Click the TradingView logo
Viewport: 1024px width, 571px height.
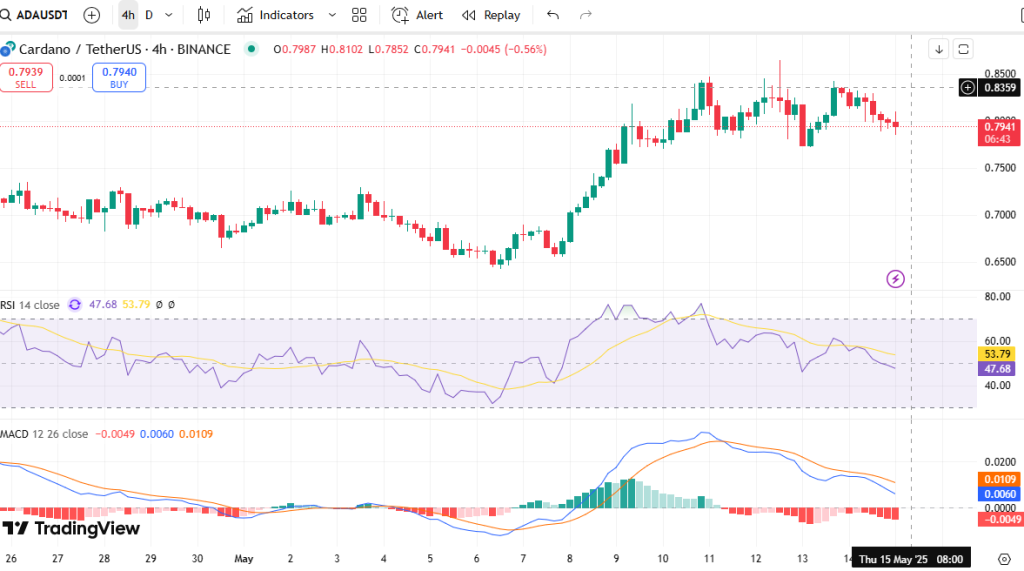click(71, 528)
